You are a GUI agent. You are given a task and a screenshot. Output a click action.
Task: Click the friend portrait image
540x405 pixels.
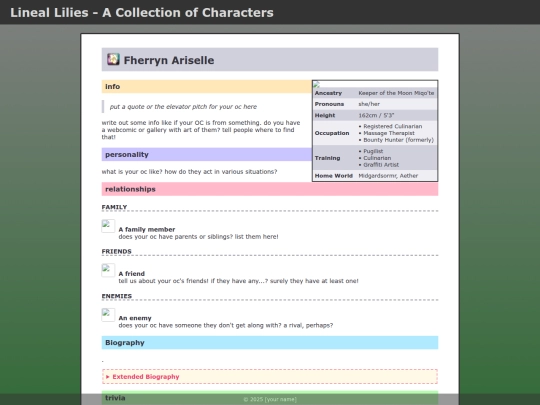[108, 270]
